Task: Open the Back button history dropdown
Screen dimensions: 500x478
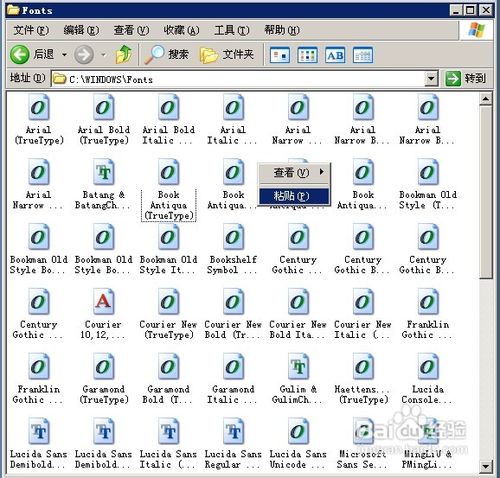Action: pos(64,55)
